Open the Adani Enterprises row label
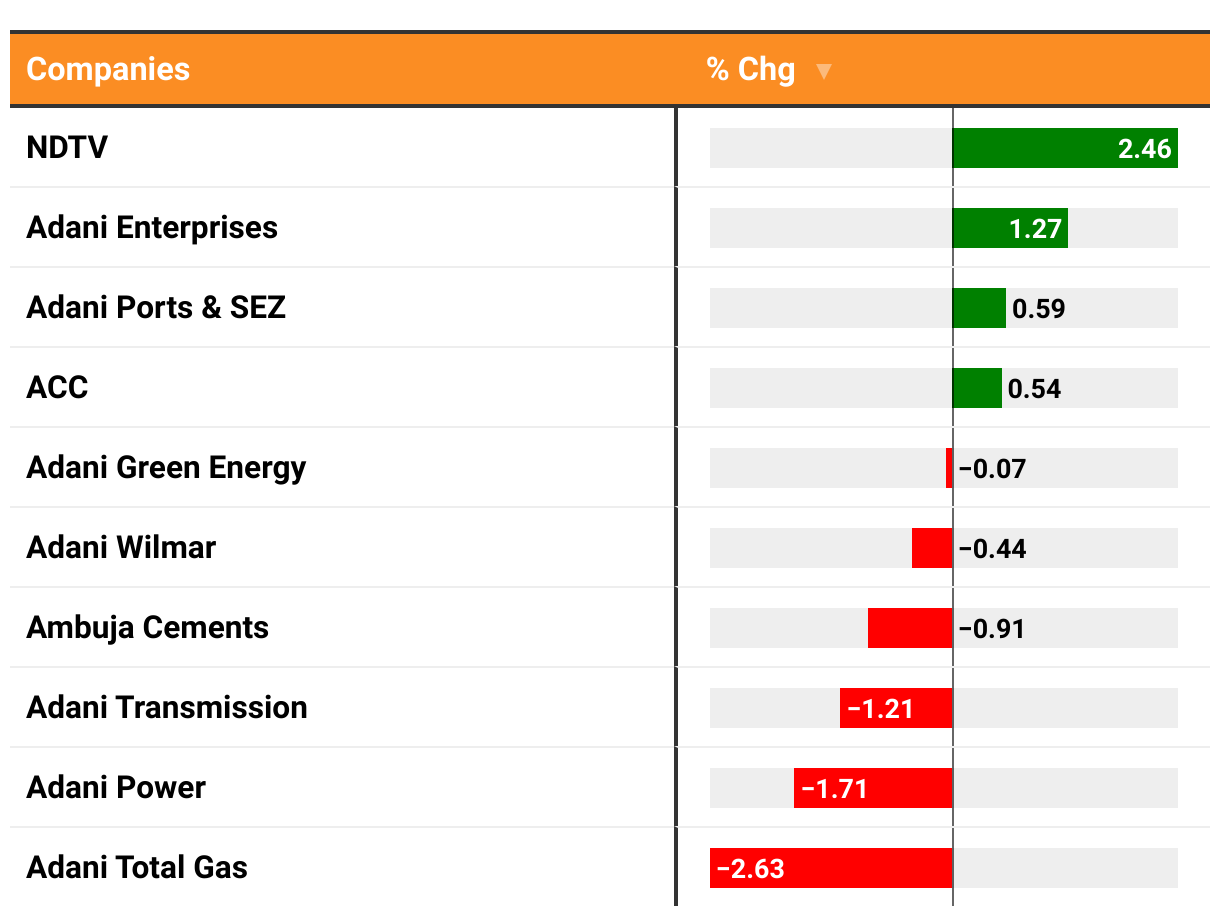Viewport: 1220px width, 916px height. coord(152,228)
